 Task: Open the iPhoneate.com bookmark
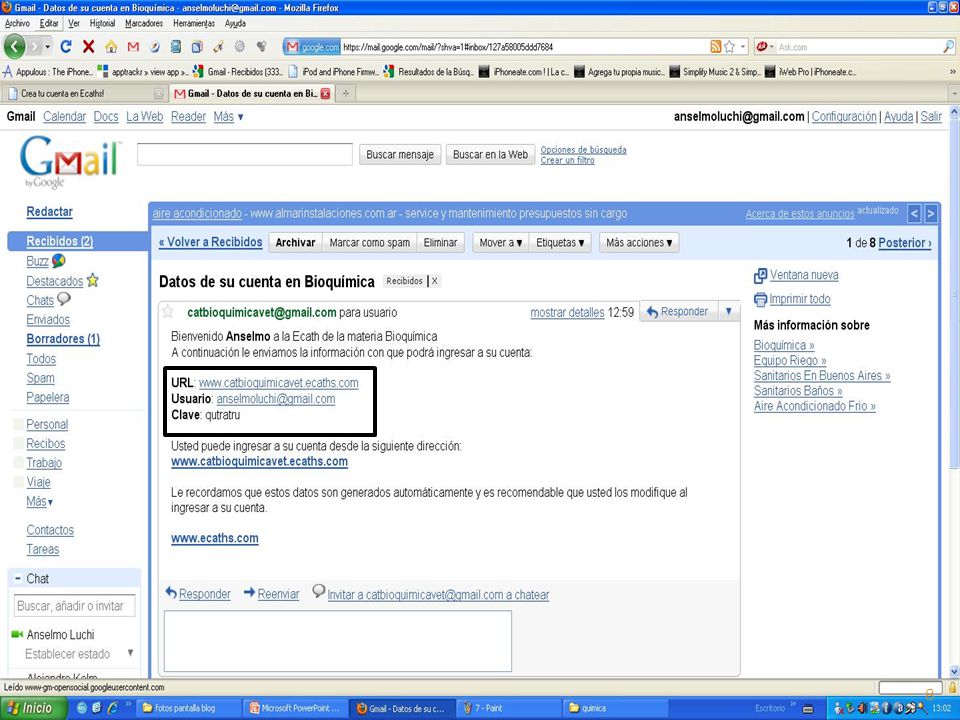pyautogui.click(x=524, y=72)
